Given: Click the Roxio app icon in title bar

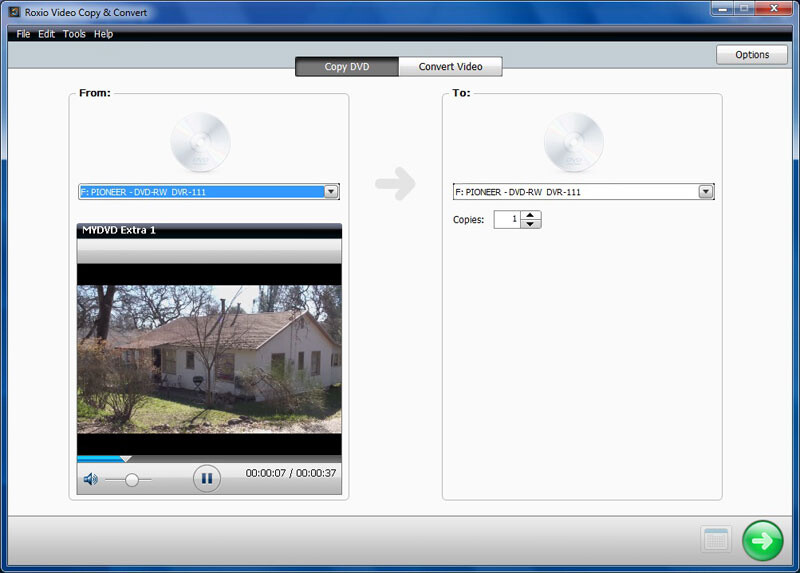Looking at the screenshot, I should pos(14,12).
